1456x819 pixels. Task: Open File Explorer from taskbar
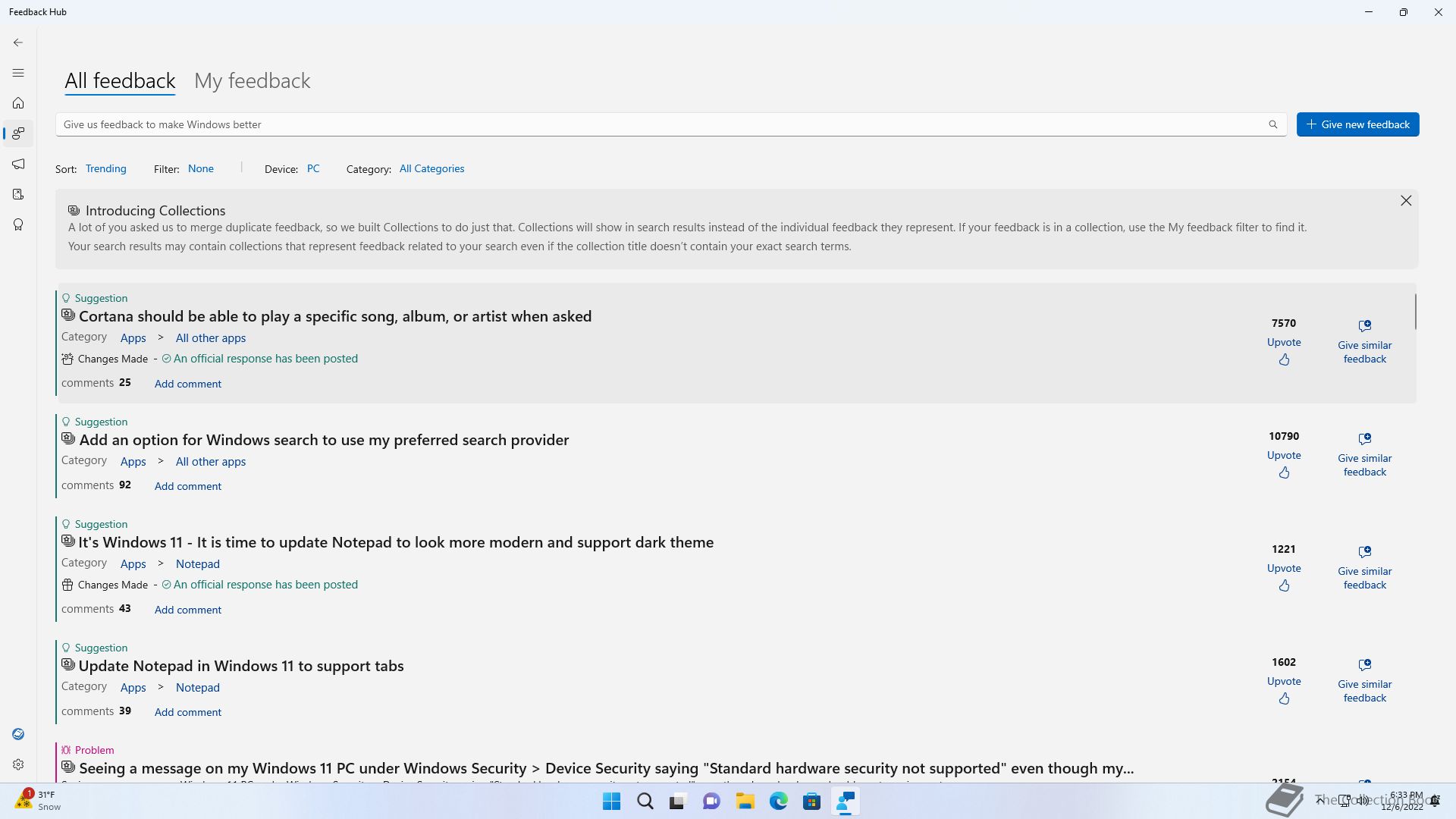(745, 802)
